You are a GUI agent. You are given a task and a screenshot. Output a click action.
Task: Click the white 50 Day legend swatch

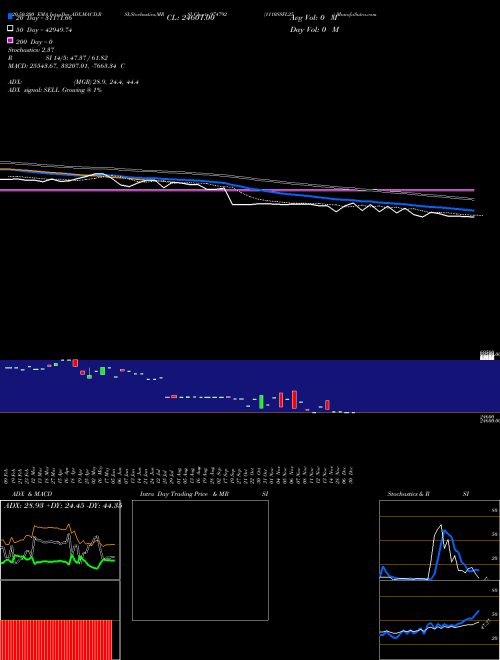[10, 28]
